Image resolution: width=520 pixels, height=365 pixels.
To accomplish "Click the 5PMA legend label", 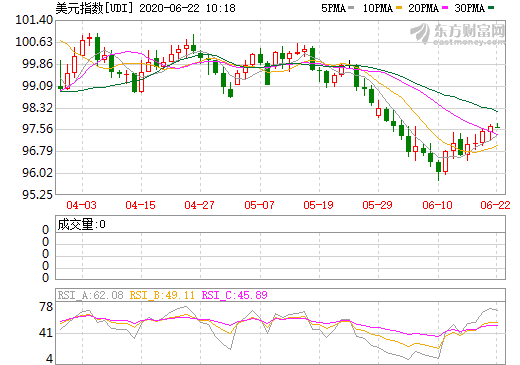I will (x=333, y=8).
